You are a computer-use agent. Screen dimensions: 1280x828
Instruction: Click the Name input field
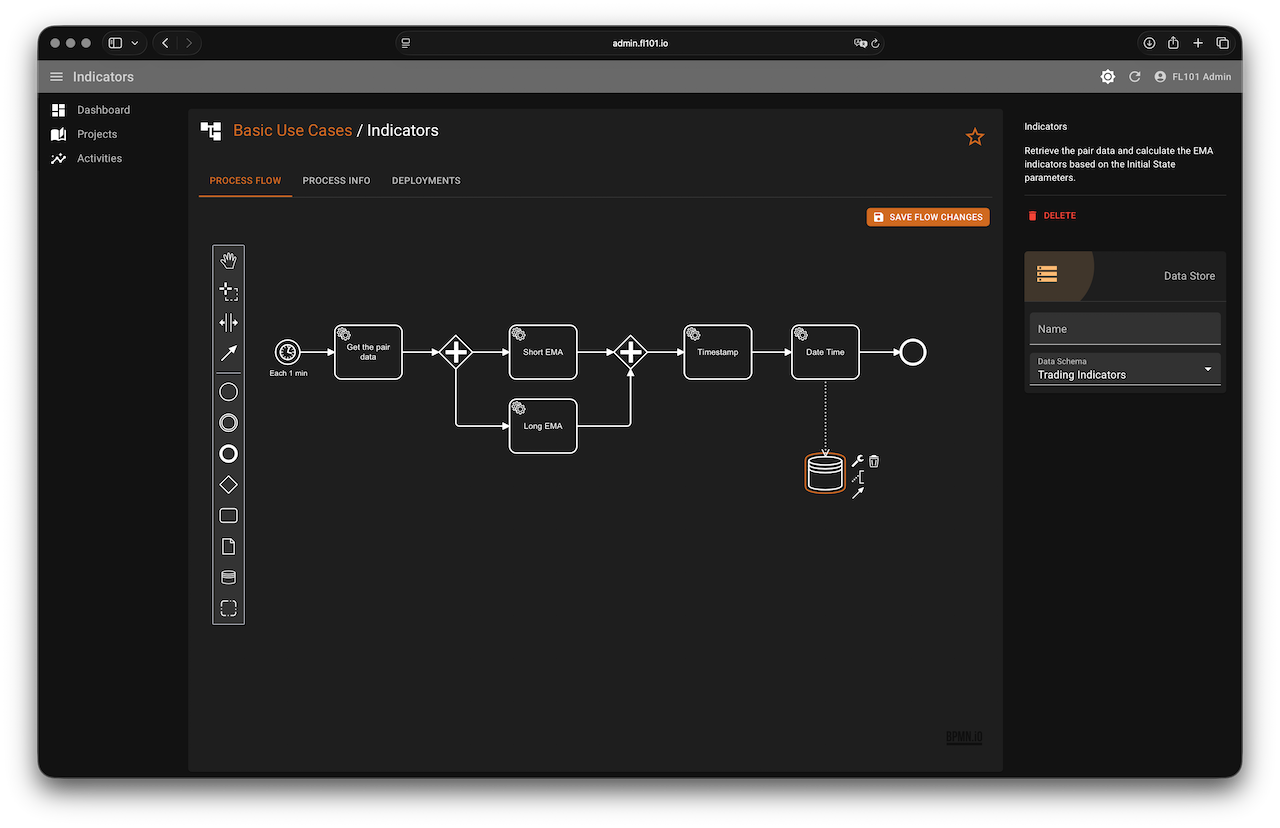(x=1125, y=329)
